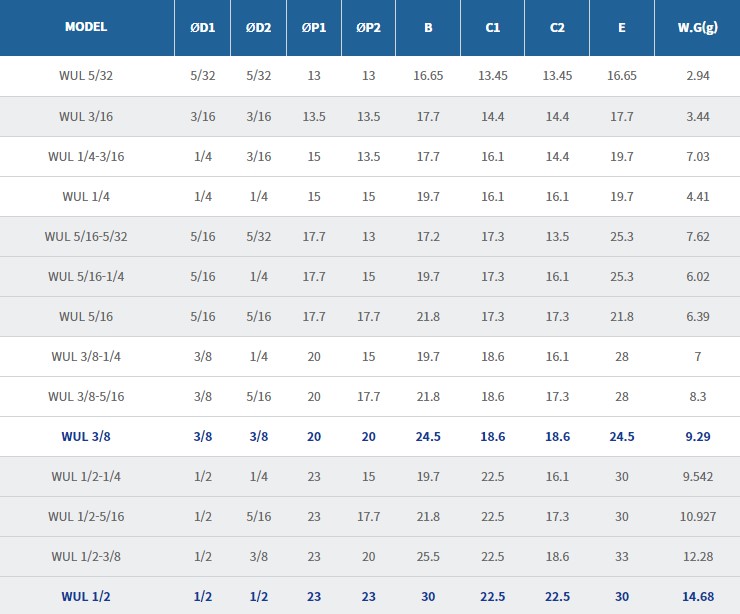Click the MODEL column header
Image resolution: width=740 pixels, height=614 pixels.
pyautogui.click(x=86, y=27)
